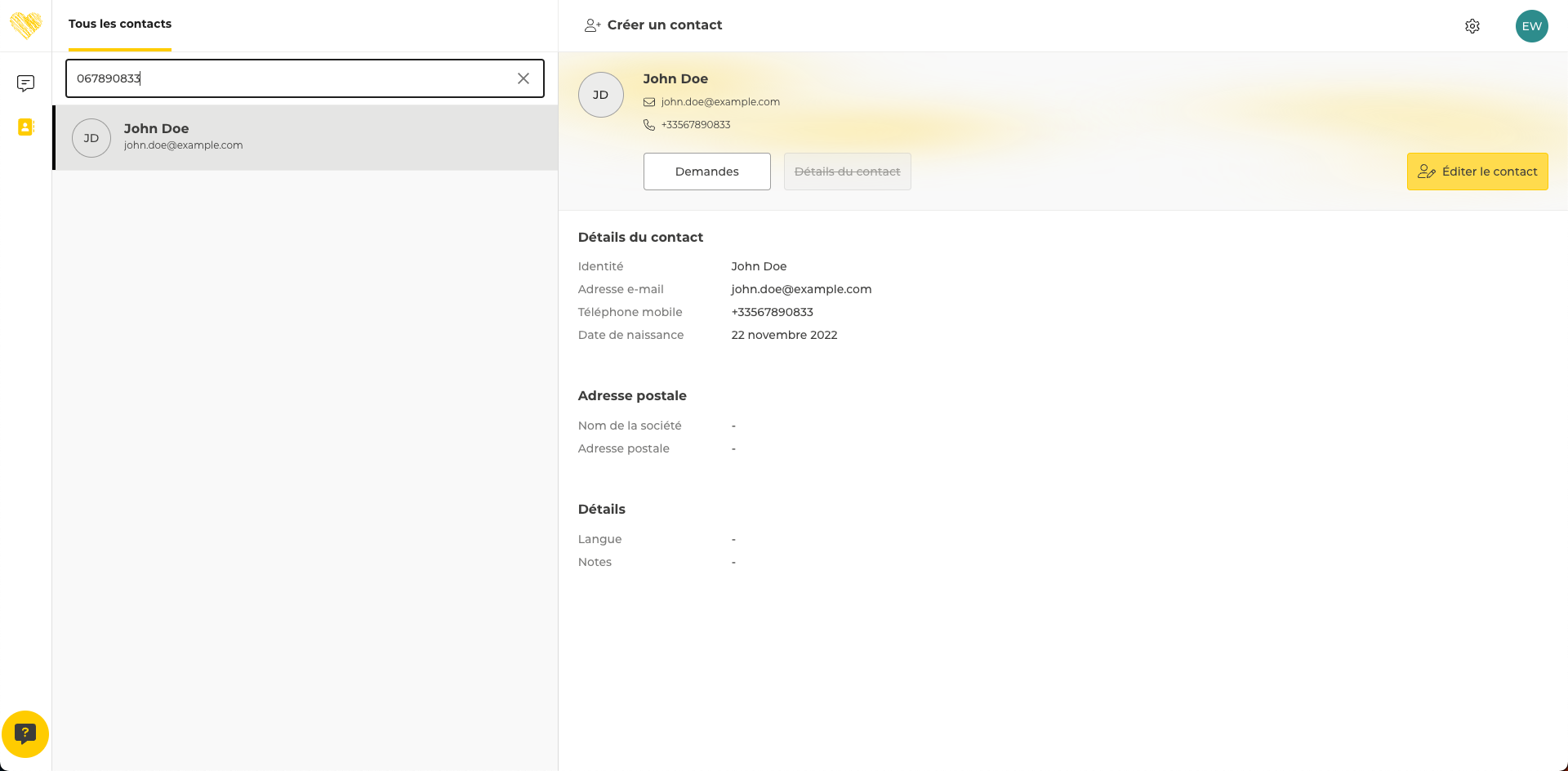
Task: Click the phone icon in contact header
Action: (649, 125)
